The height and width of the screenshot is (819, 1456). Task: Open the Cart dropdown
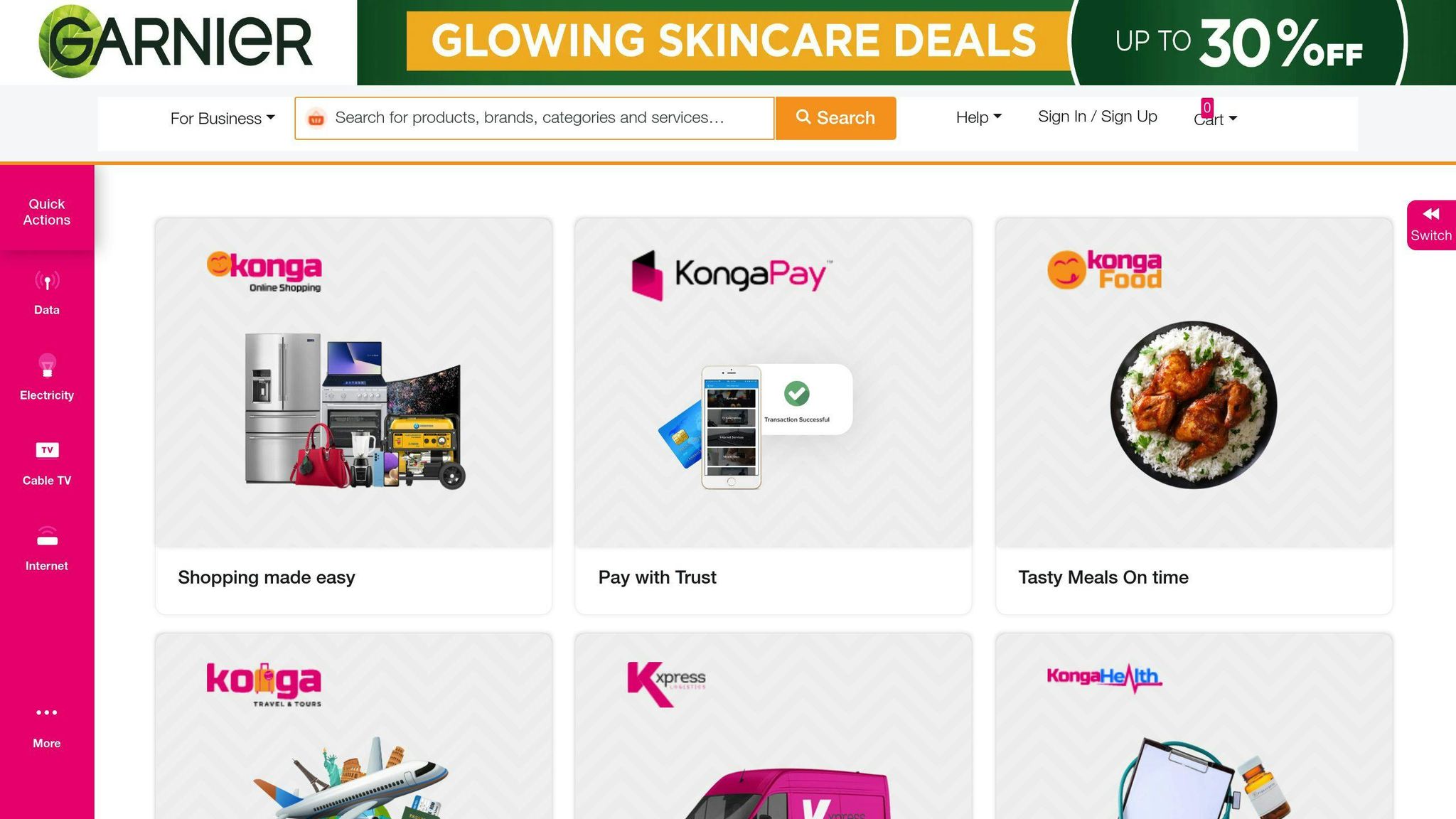click(x=1216, y=119)
